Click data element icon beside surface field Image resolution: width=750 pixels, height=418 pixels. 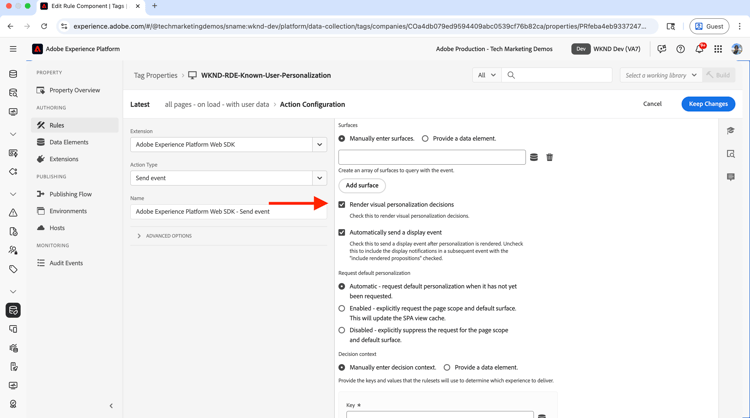point(534,157)
